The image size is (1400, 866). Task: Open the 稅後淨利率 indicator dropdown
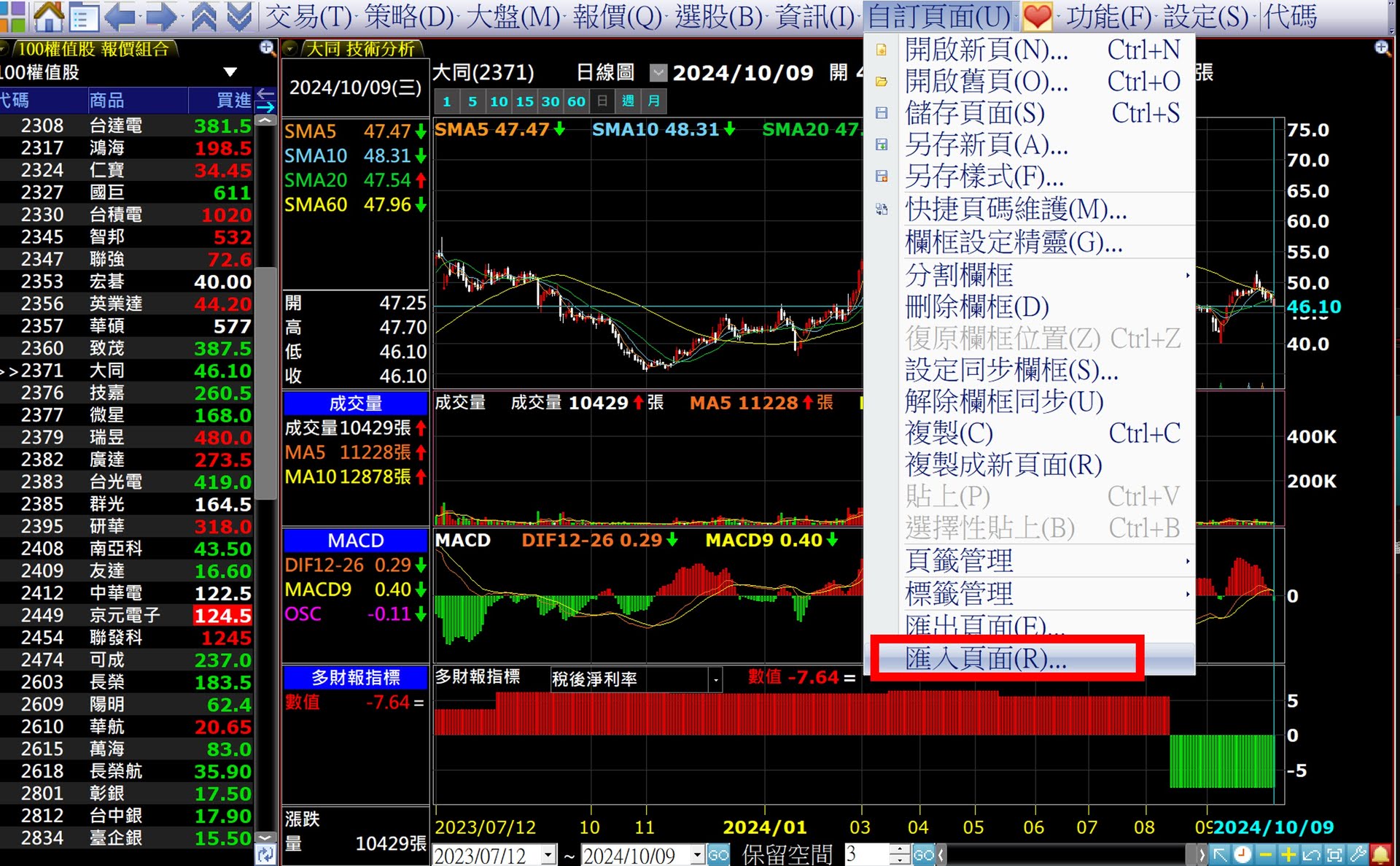[716, 680]
